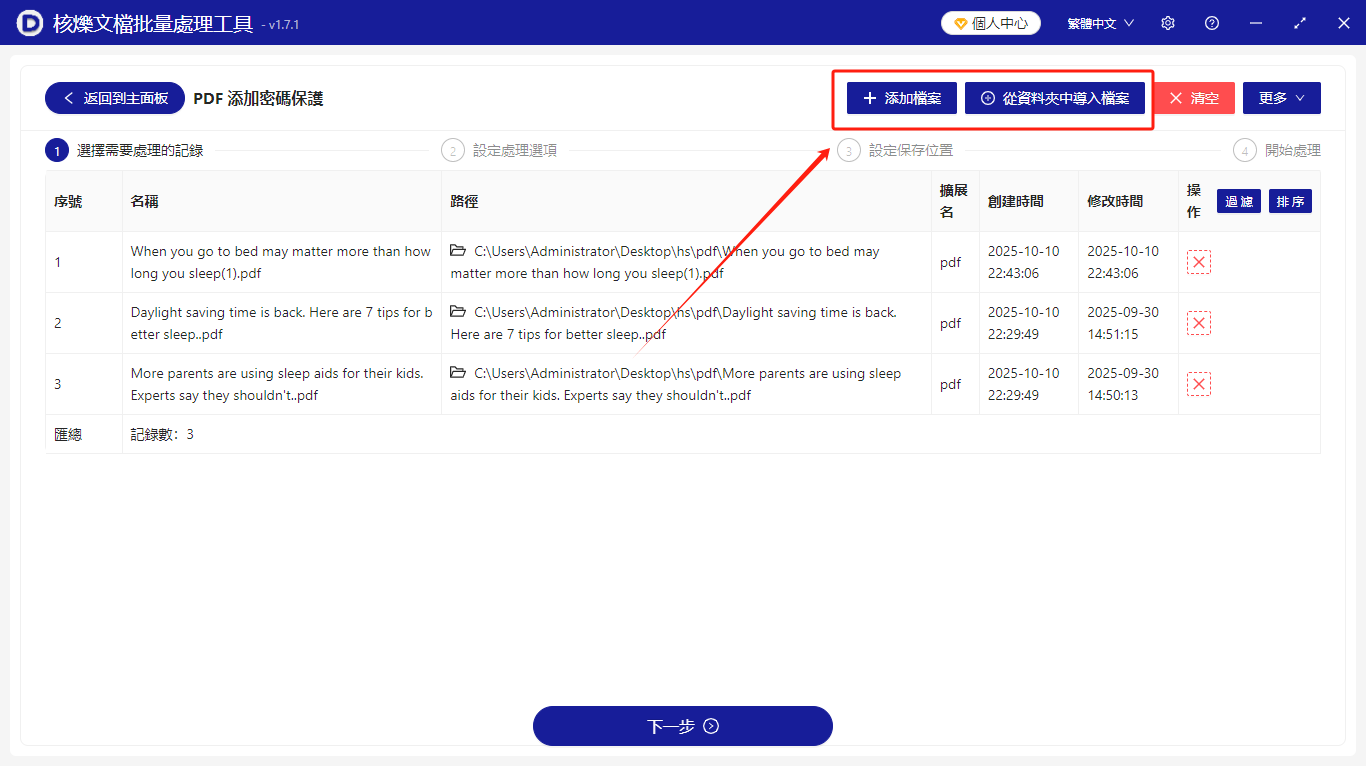Click the folder icon beside the first PDF path
This screenshot has width=1366, height=766.
point(457,250)
